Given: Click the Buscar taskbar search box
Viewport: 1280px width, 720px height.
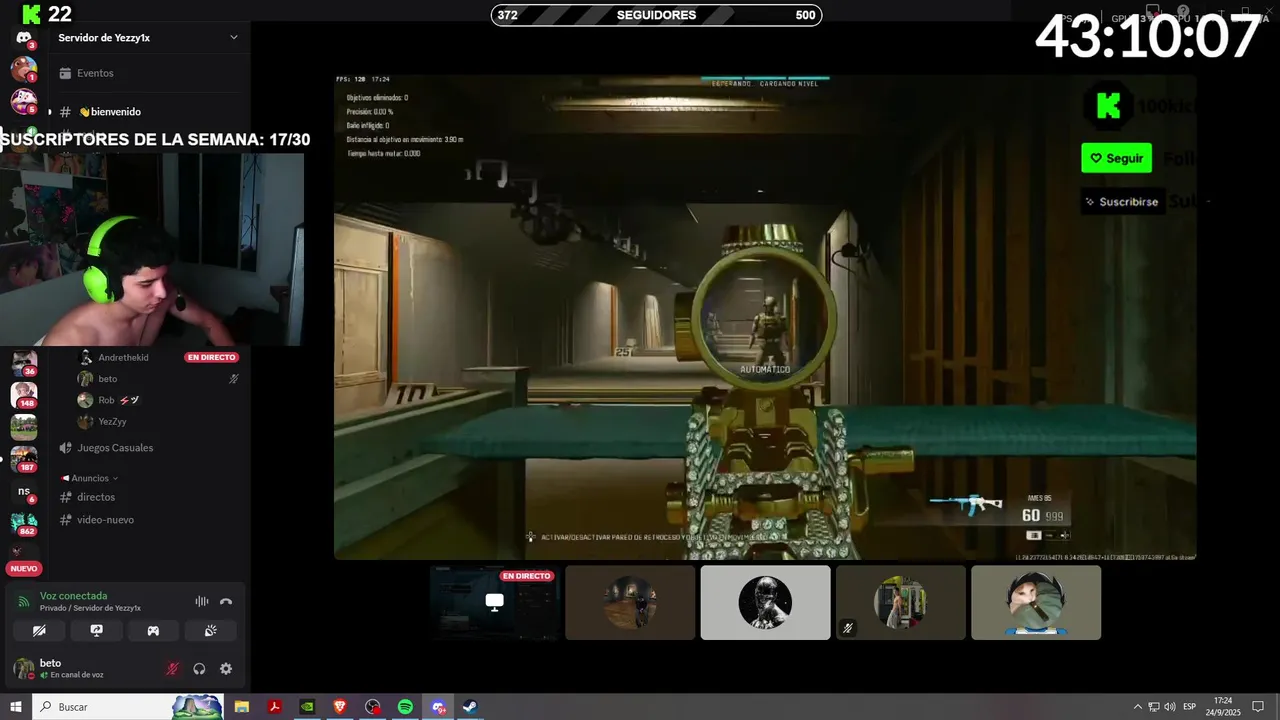Looking at the screenshot, I should 128,707.
